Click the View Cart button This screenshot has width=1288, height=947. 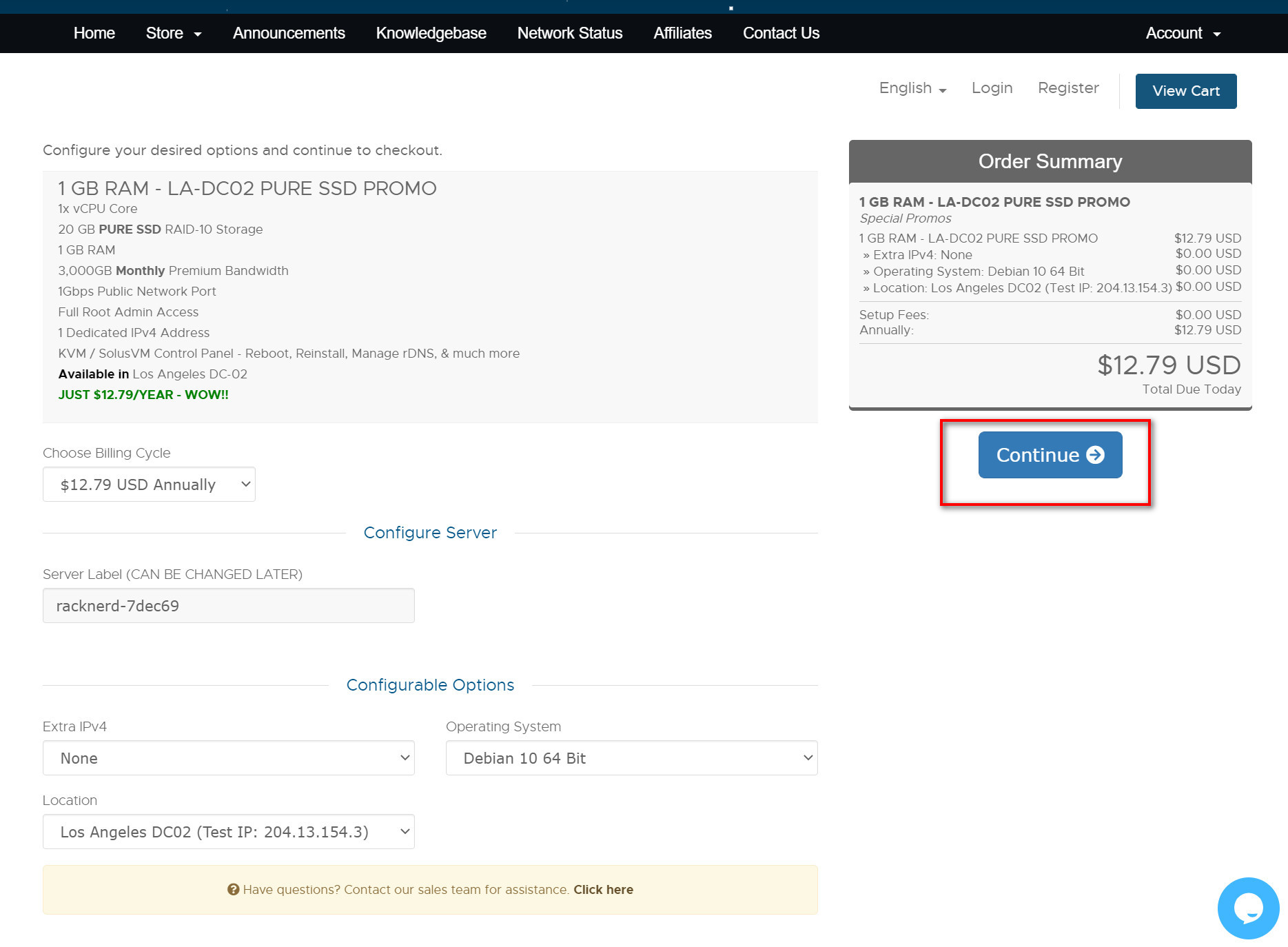[1185, 91]
